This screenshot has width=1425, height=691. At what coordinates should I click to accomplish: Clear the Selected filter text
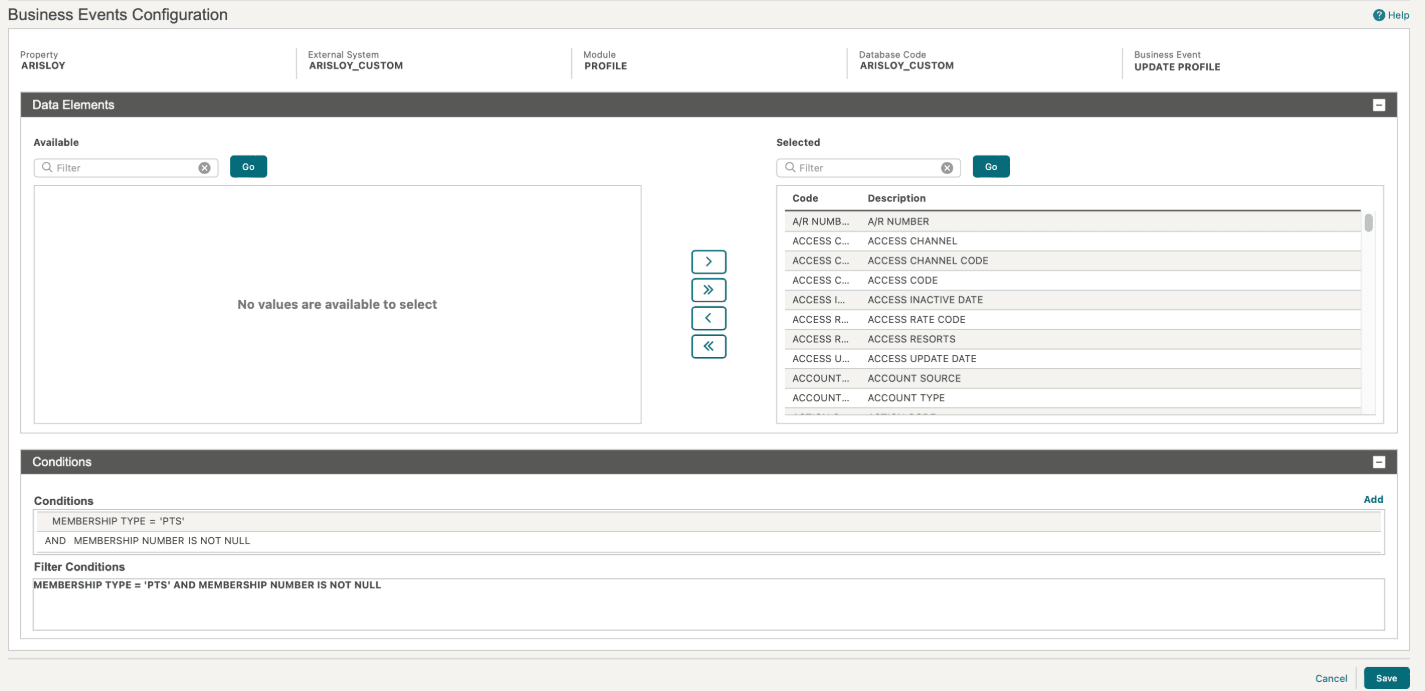[x=947, y=167]
